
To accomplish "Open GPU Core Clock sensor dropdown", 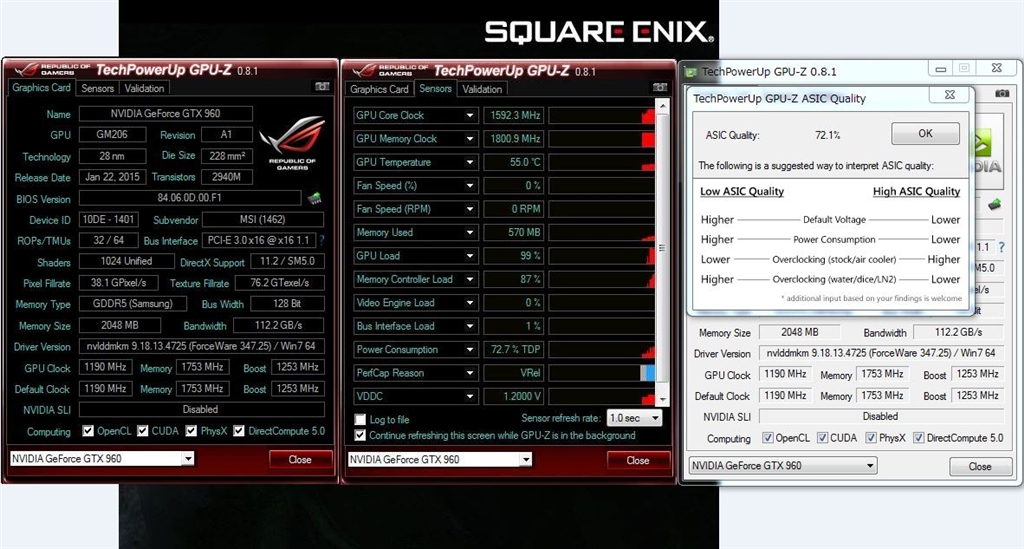I will tap(470, 116).
